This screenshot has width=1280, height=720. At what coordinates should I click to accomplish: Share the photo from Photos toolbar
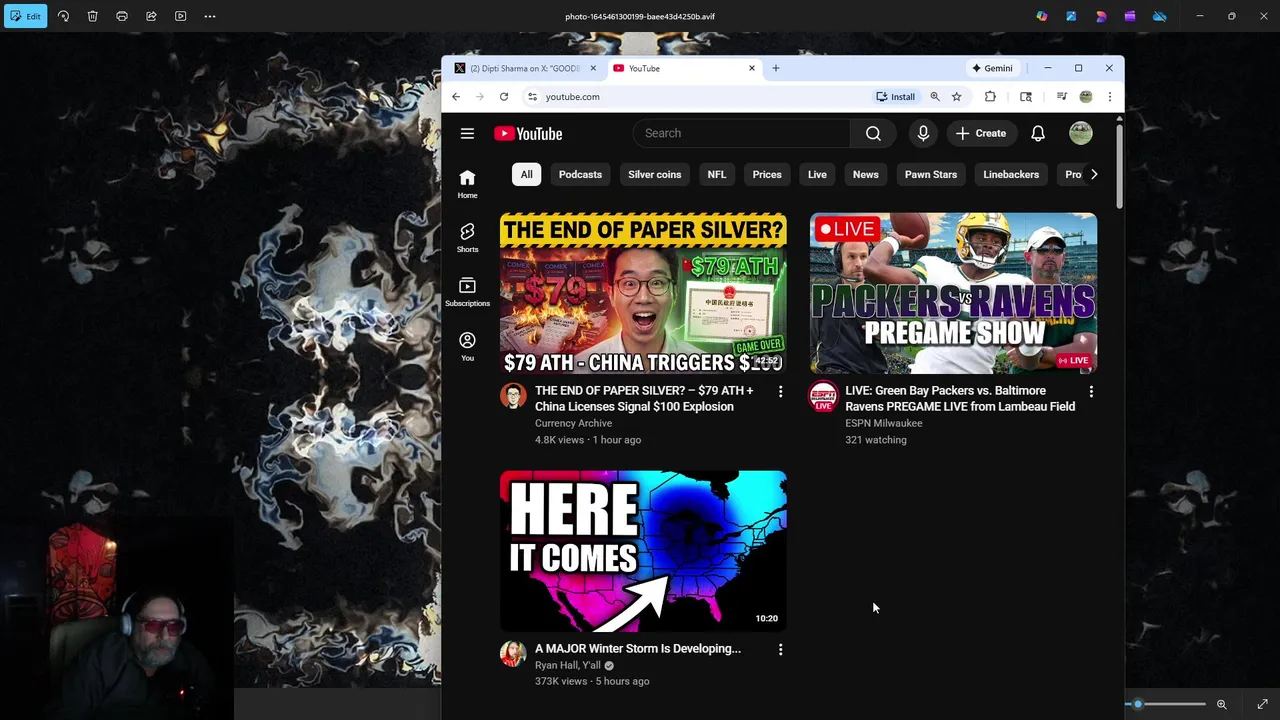[x=151, y=16]
